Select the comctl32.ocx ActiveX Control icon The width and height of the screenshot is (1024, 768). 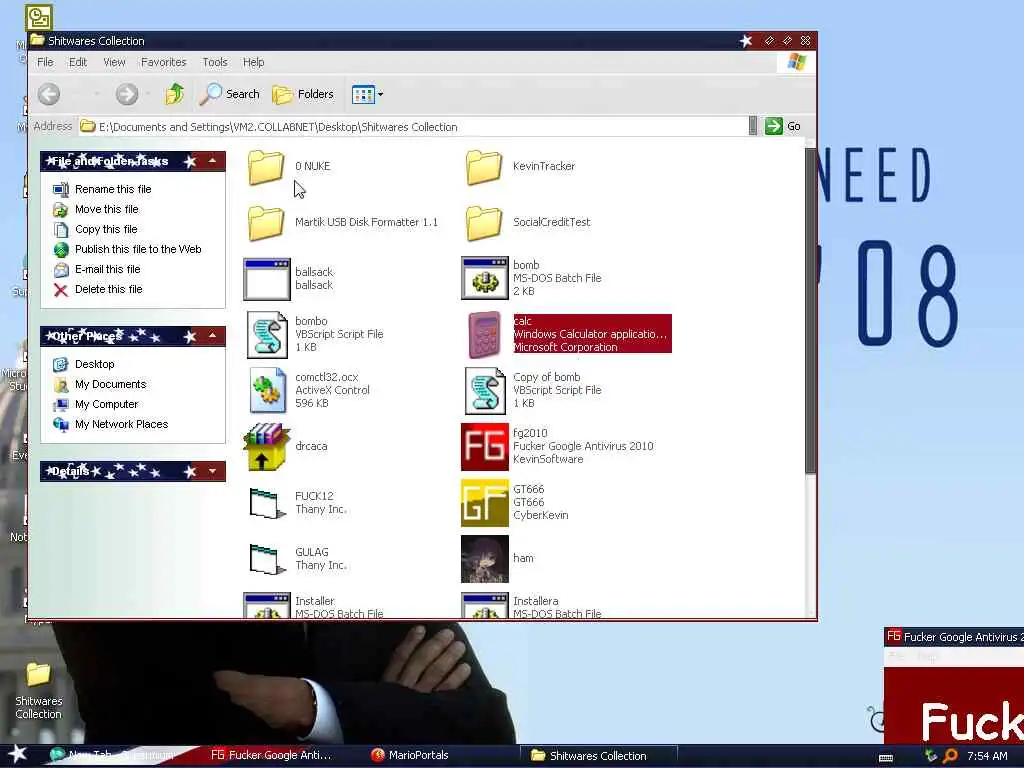[x=267, y=390]
